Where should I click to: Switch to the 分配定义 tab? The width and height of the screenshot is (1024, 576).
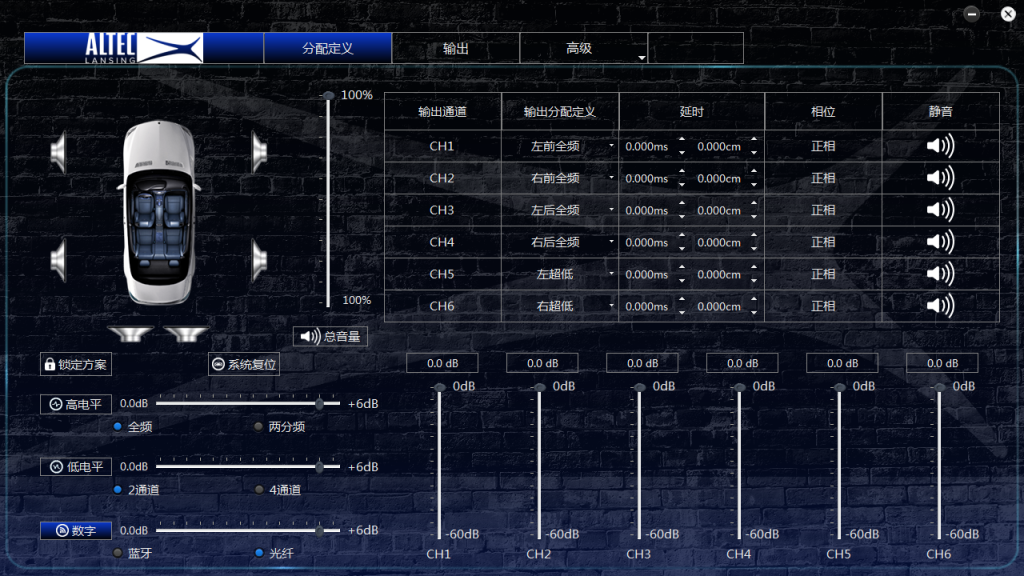pyautogui.click(x=328, y=48)
